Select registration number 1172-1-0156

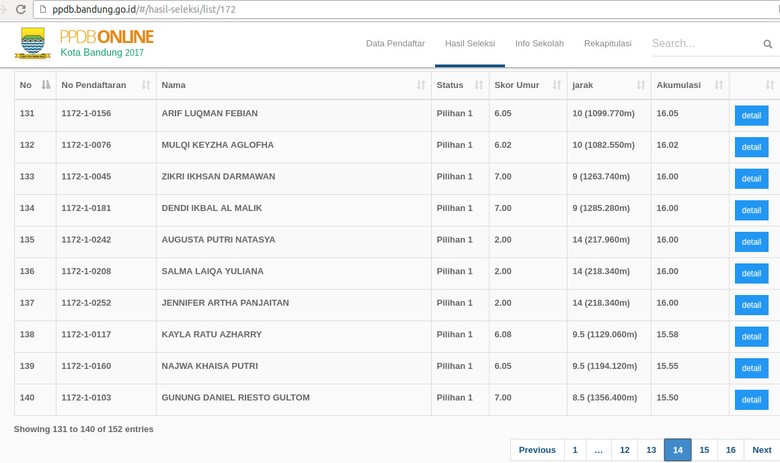click(86, 113)
